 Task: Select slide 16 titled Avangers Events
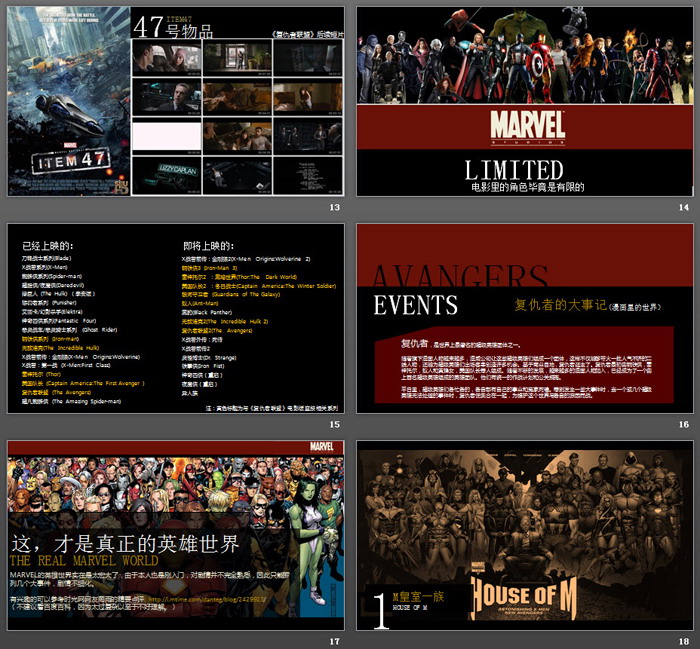click(525, 318)
